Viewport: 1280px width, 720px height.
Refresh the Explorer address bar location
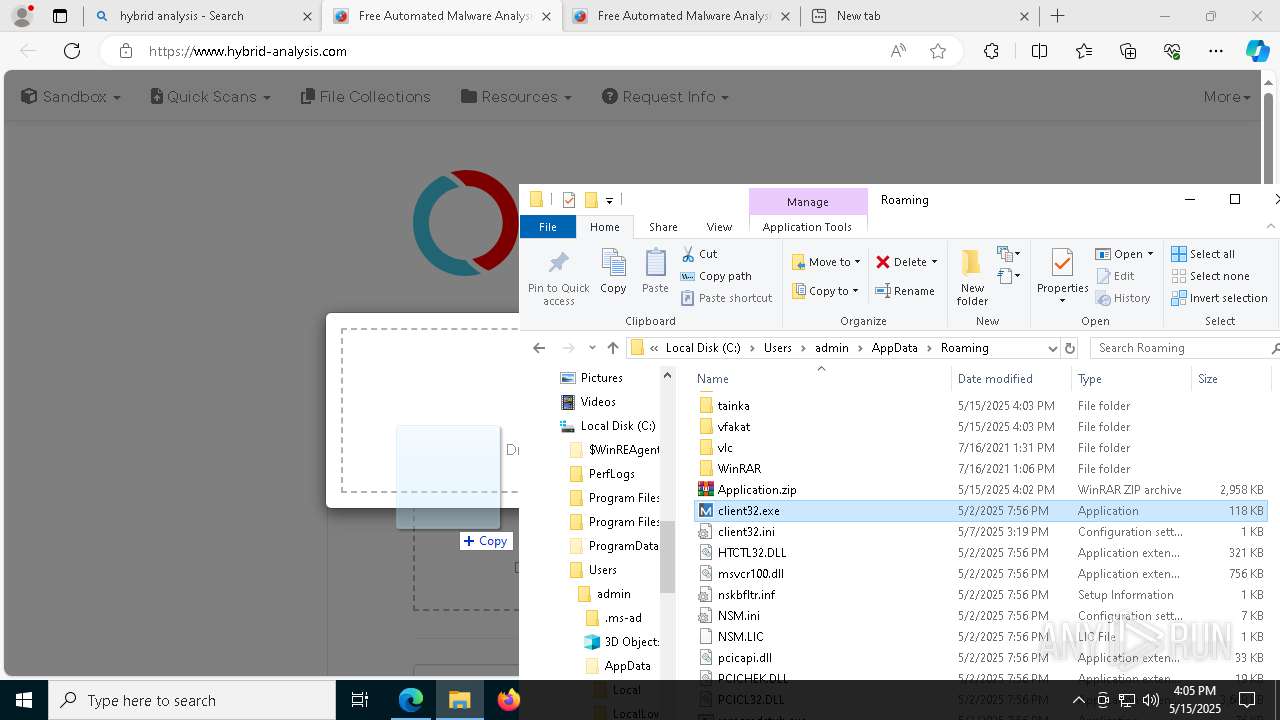click(x=1070, y=348)
